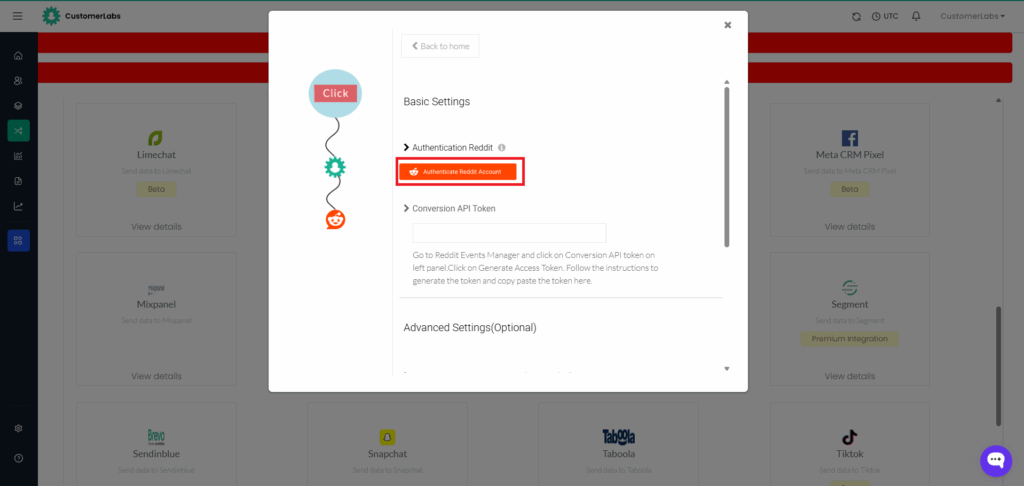Open the chat support widget
The image size is (1024, 486).
click(x=996, y=461)
